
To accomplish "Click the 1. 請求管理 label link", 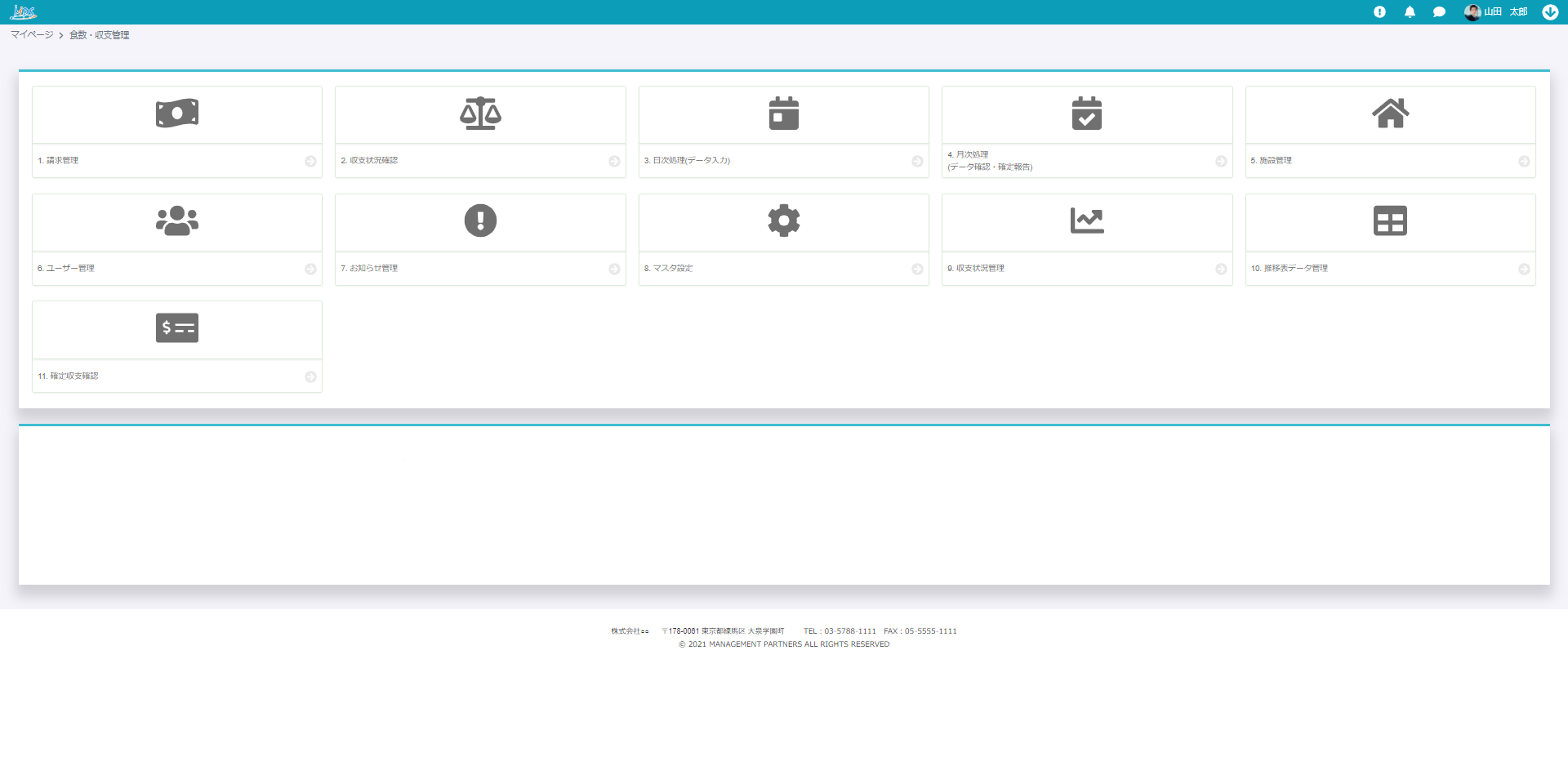I will coord(58,161).
